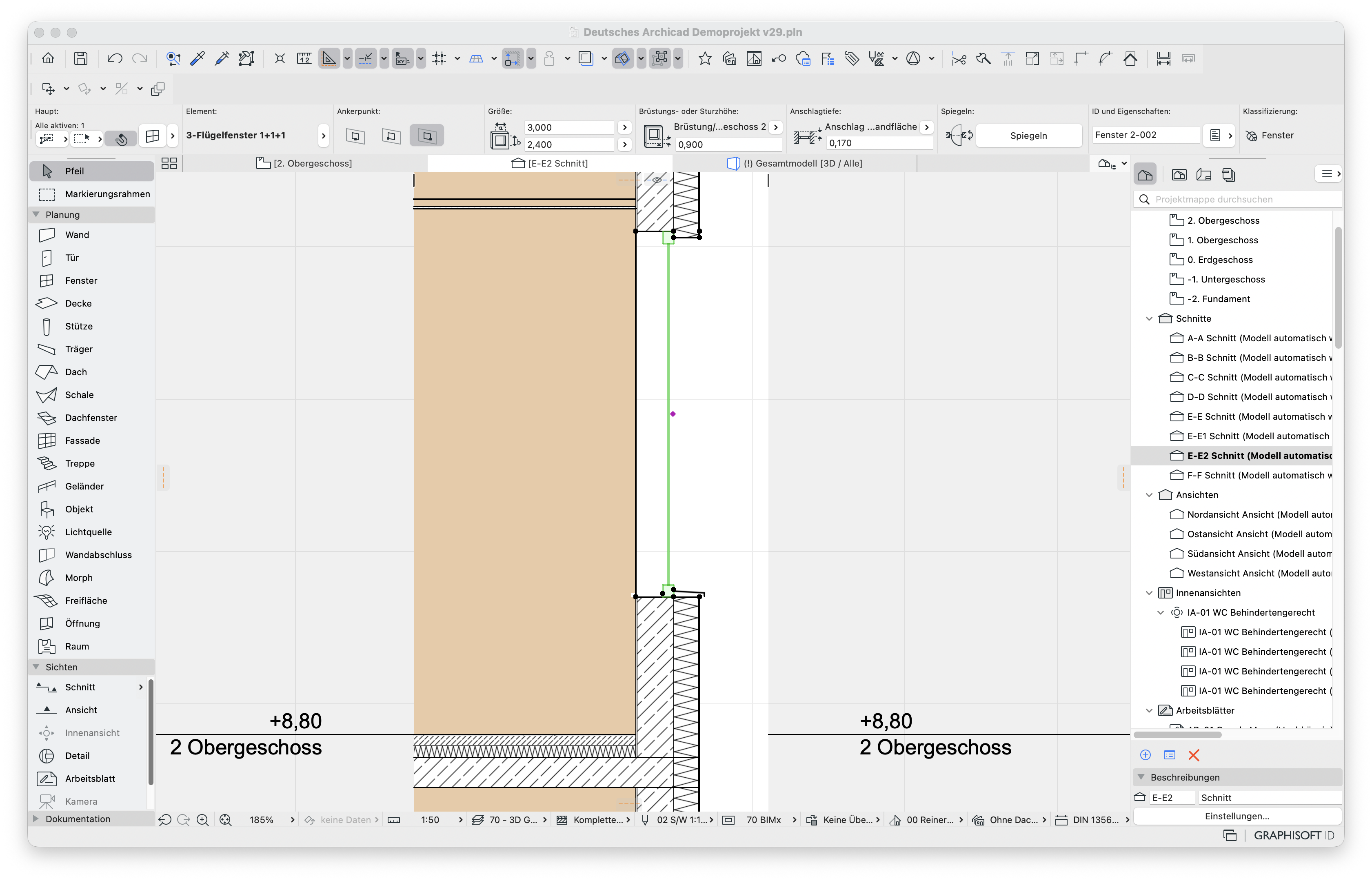Open the tab overview grid icon
Image resolution: width=1372 pixels, height=881 pixels.
tap(169, 164)
